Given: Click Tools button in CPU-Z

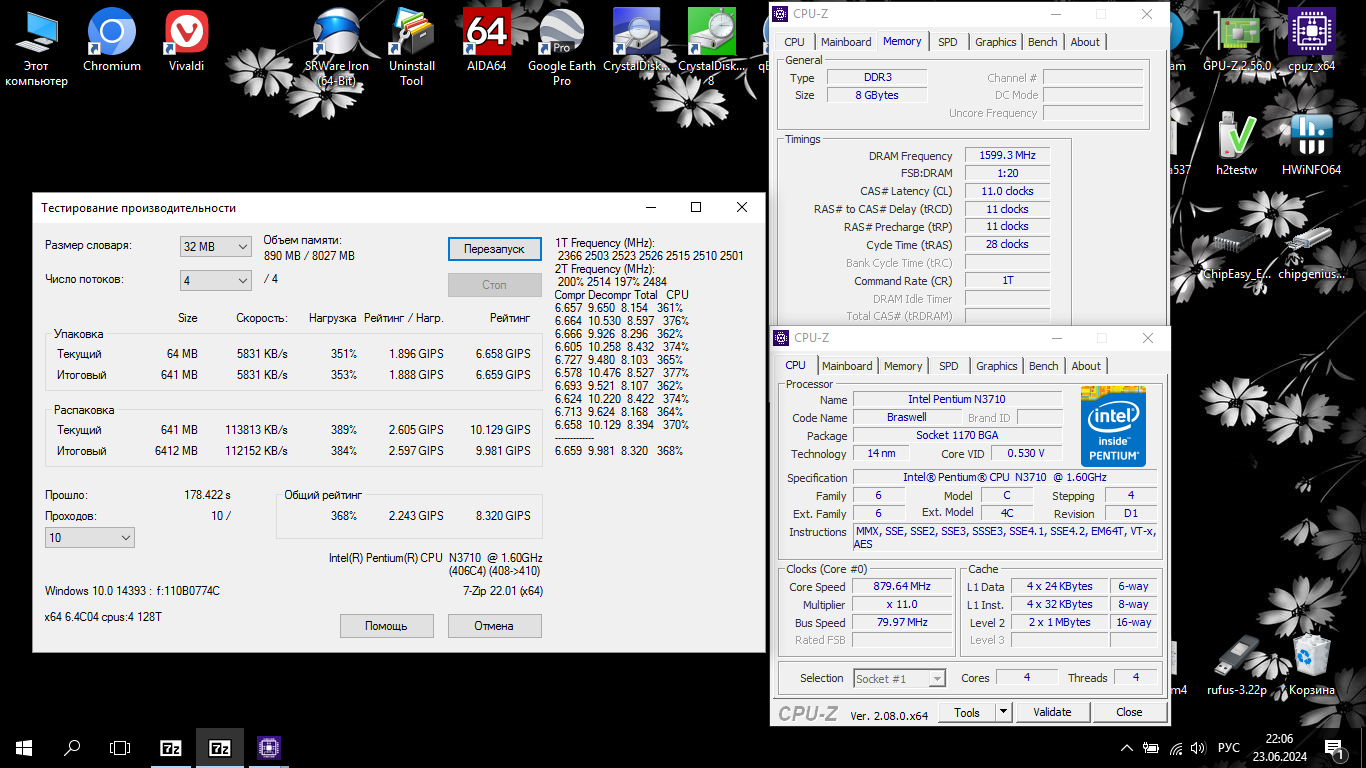Looking at the screenshot, I should (x=967, y=712).
